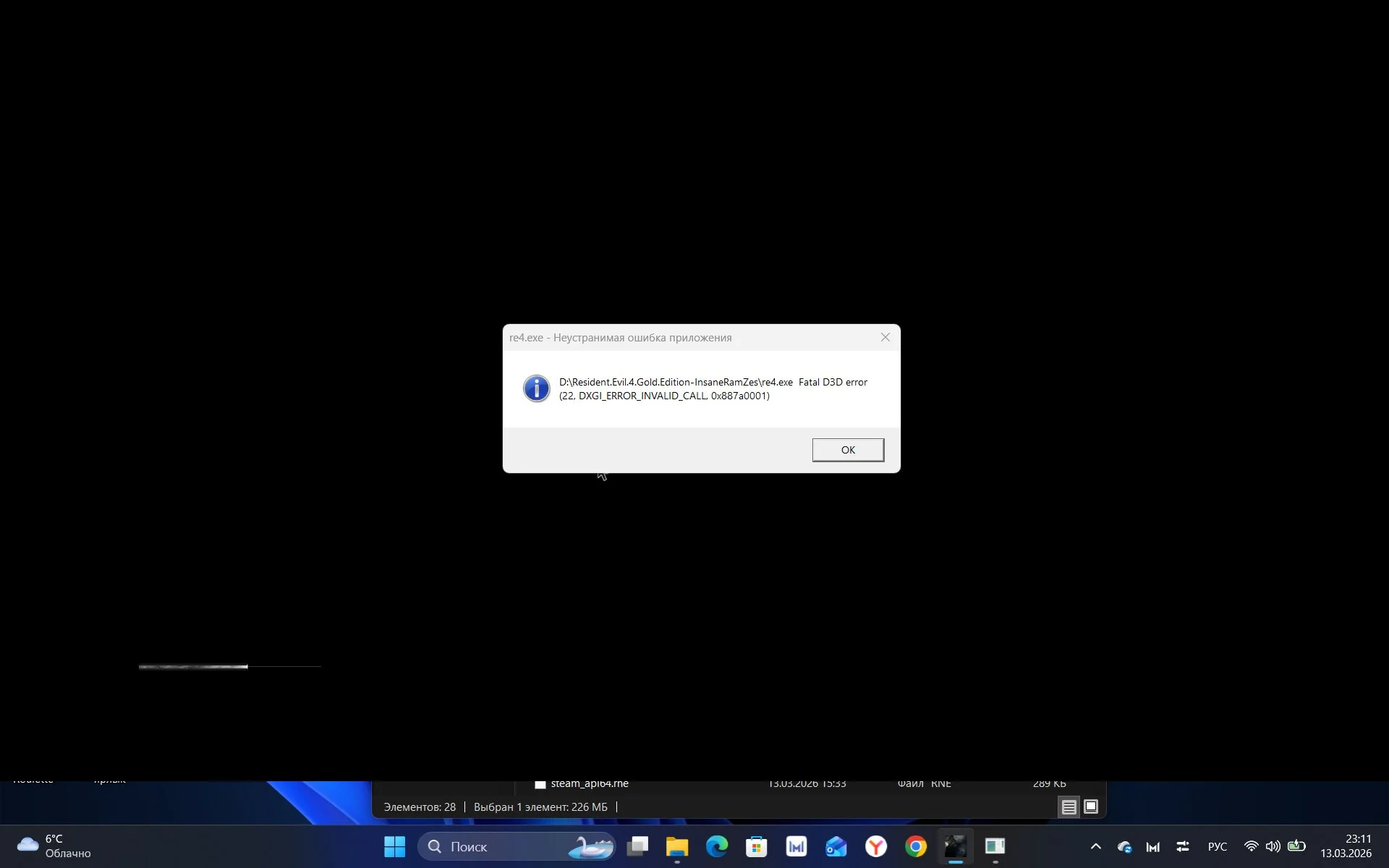Click the blue info icon in the dialog
The height and width of the screenshot is (868, 1389).
click(536, 389)
